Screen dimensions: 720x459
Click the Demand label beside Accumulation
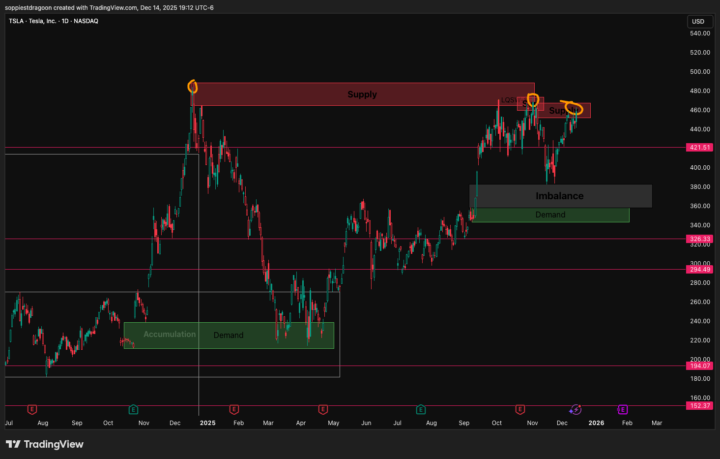[x=228, y=335]
